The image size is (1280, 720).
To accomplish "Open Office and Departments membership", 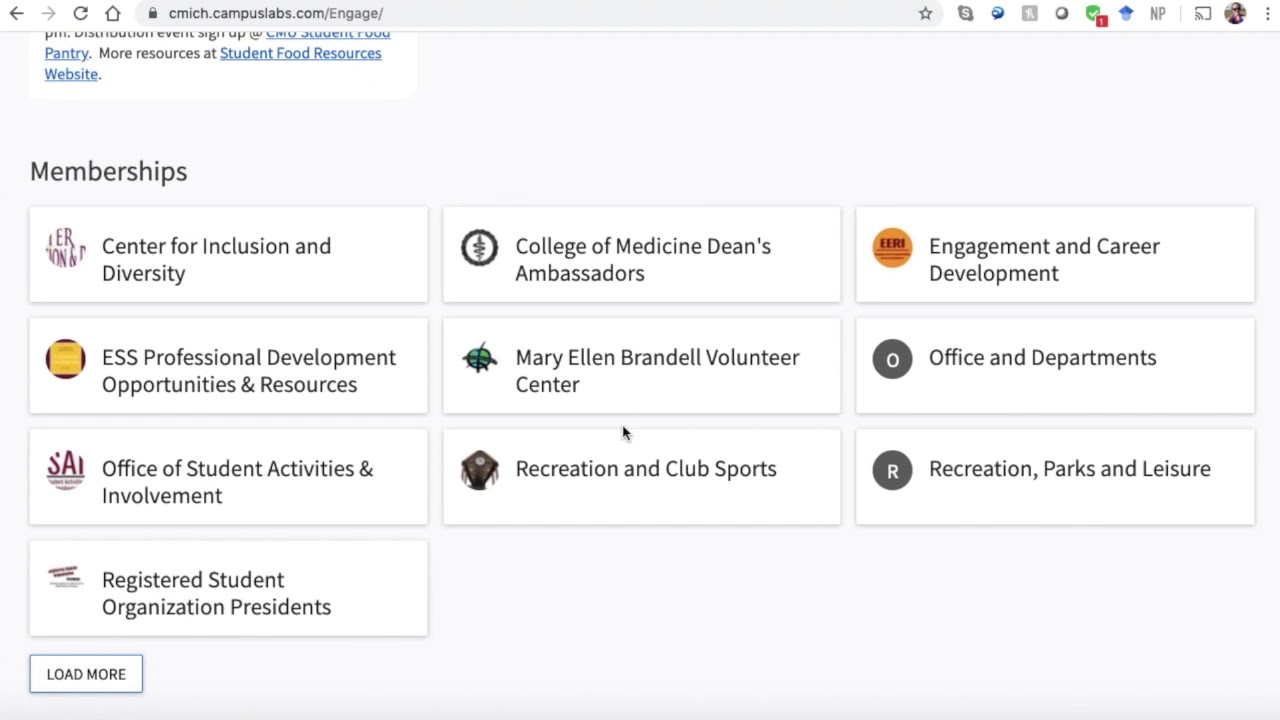I will [1055, 365].
